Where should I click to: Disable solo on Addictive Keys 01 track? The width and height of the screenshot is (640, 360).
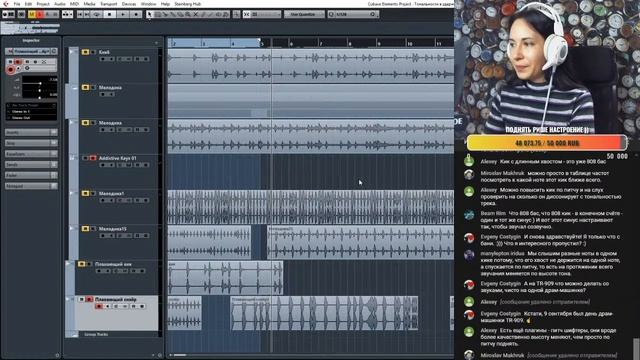(x=93, y=158)
